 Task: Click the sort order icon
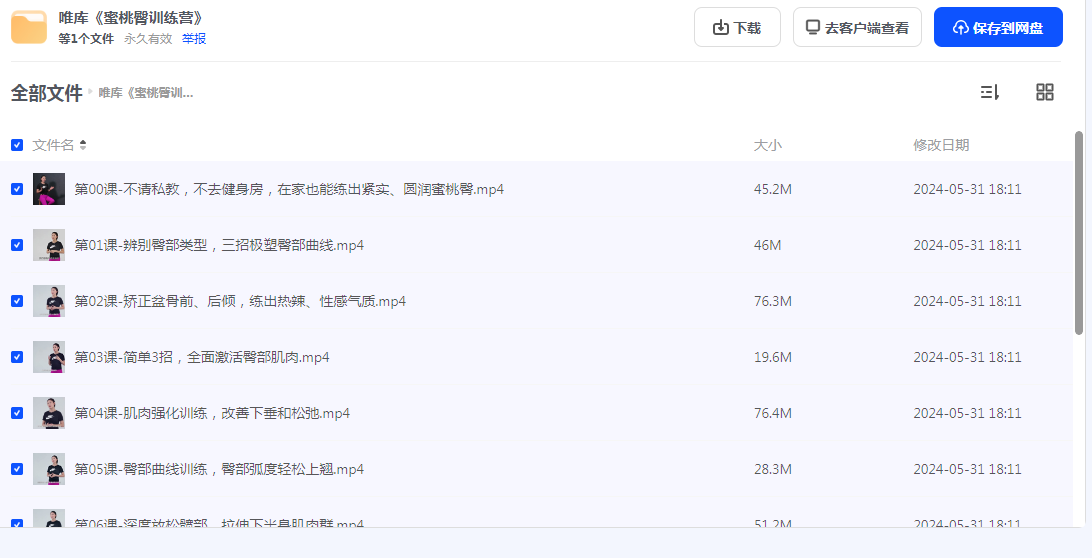point(989,93)
